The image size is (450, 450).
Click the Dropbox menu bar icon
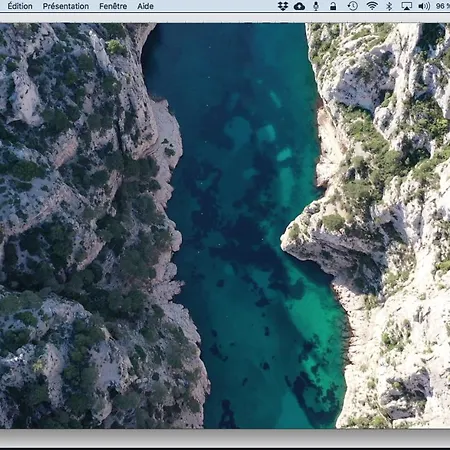pos(283,6)
